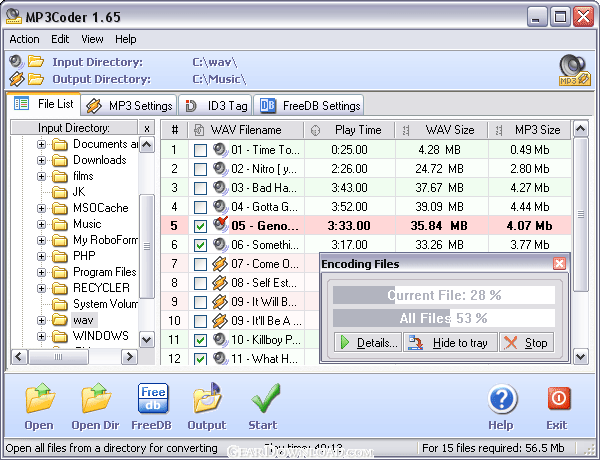Expand the PHP folder node
This screenshot has width=600, height=460.
(x=41, y=256)
